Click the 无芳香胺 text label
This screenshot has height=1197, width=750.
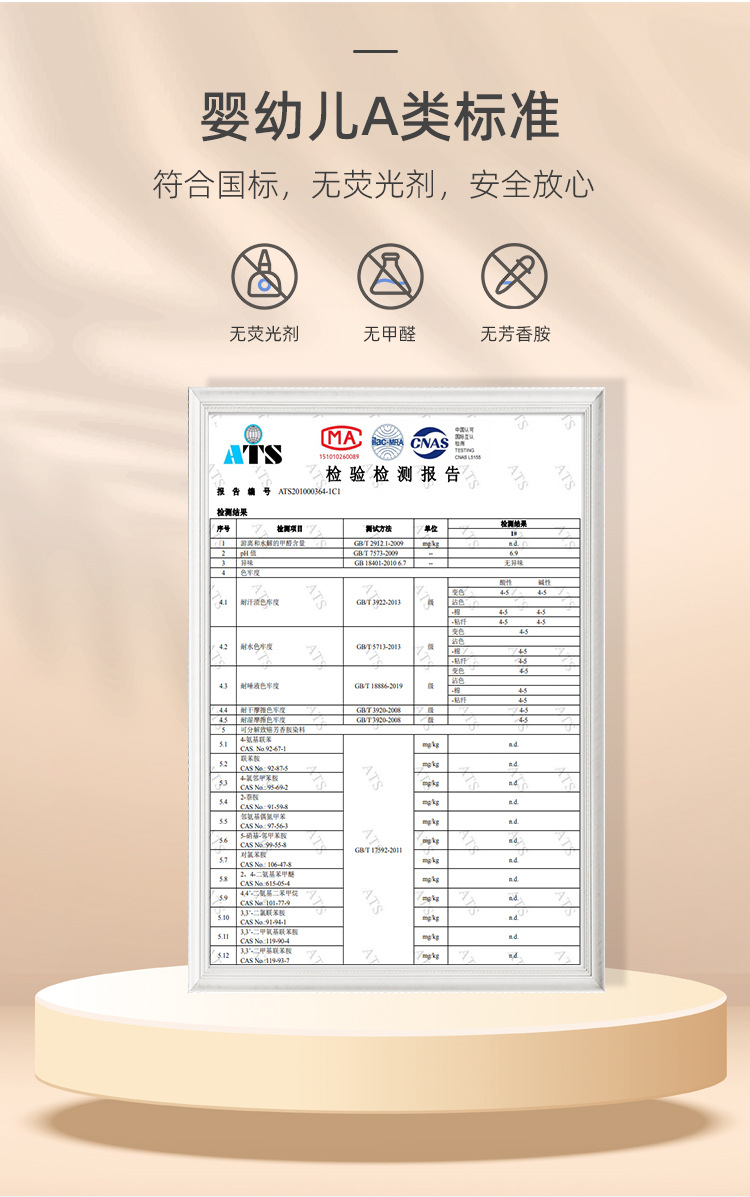[x=515, y=334]
